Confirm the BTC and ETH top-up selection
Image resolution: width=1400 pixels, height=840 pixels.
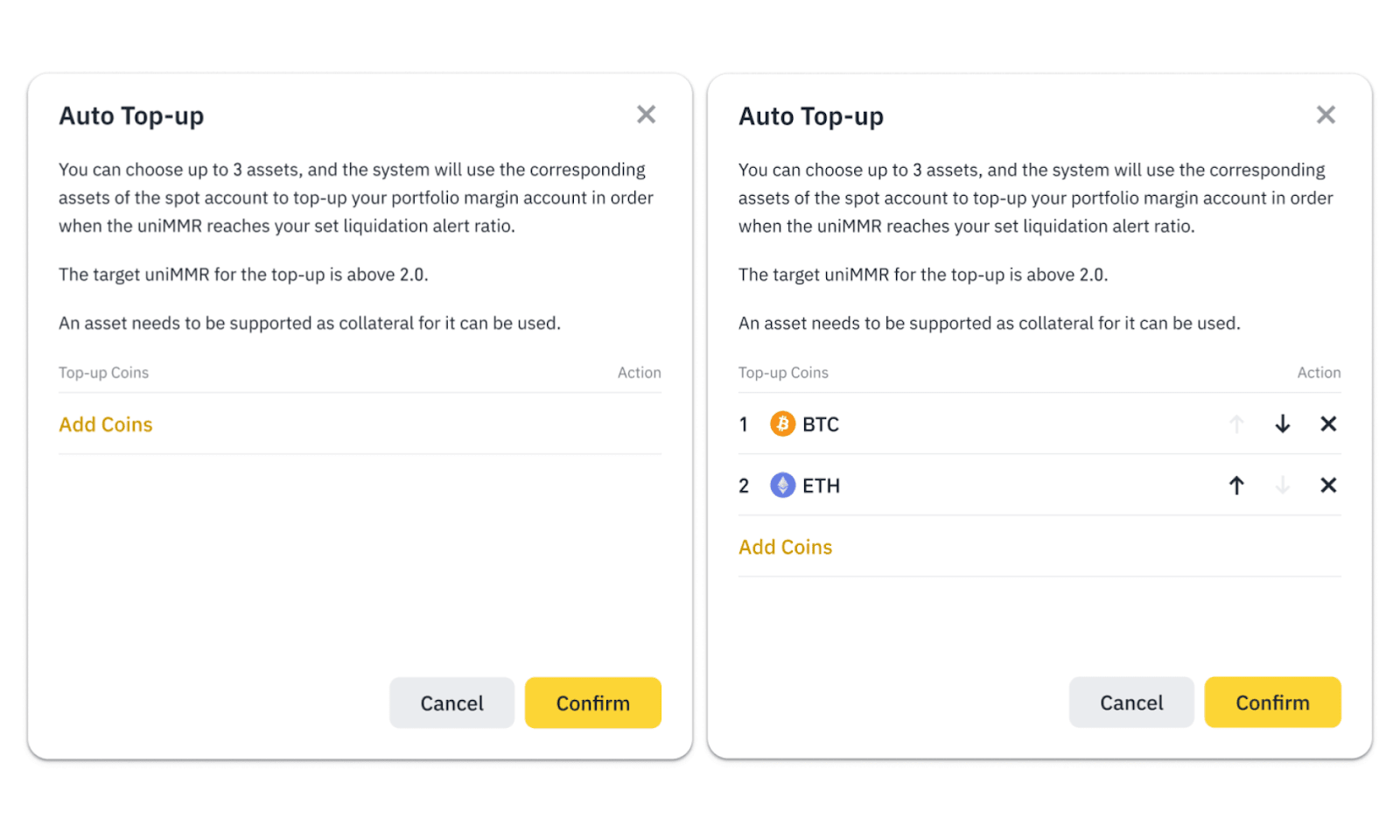click(x=1271, y=703)
